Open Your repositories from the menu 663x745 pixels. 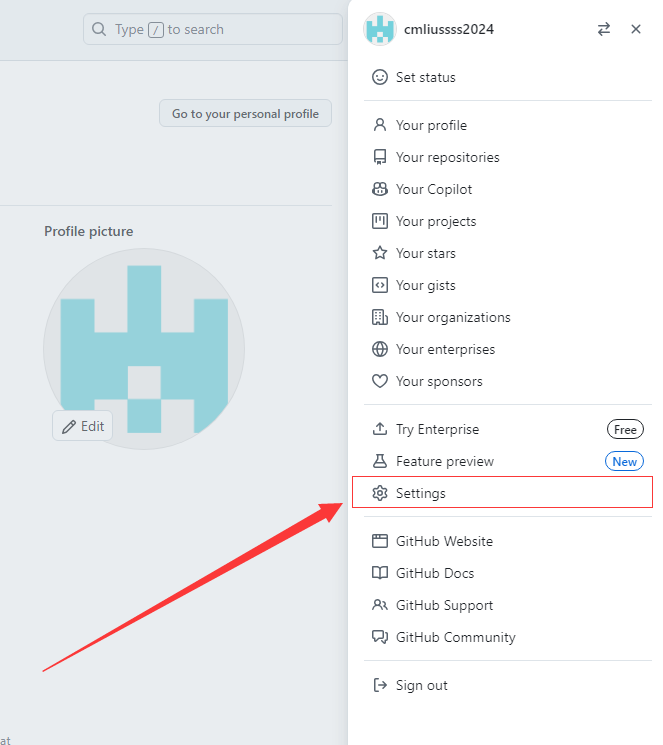[x=447, y=157]
